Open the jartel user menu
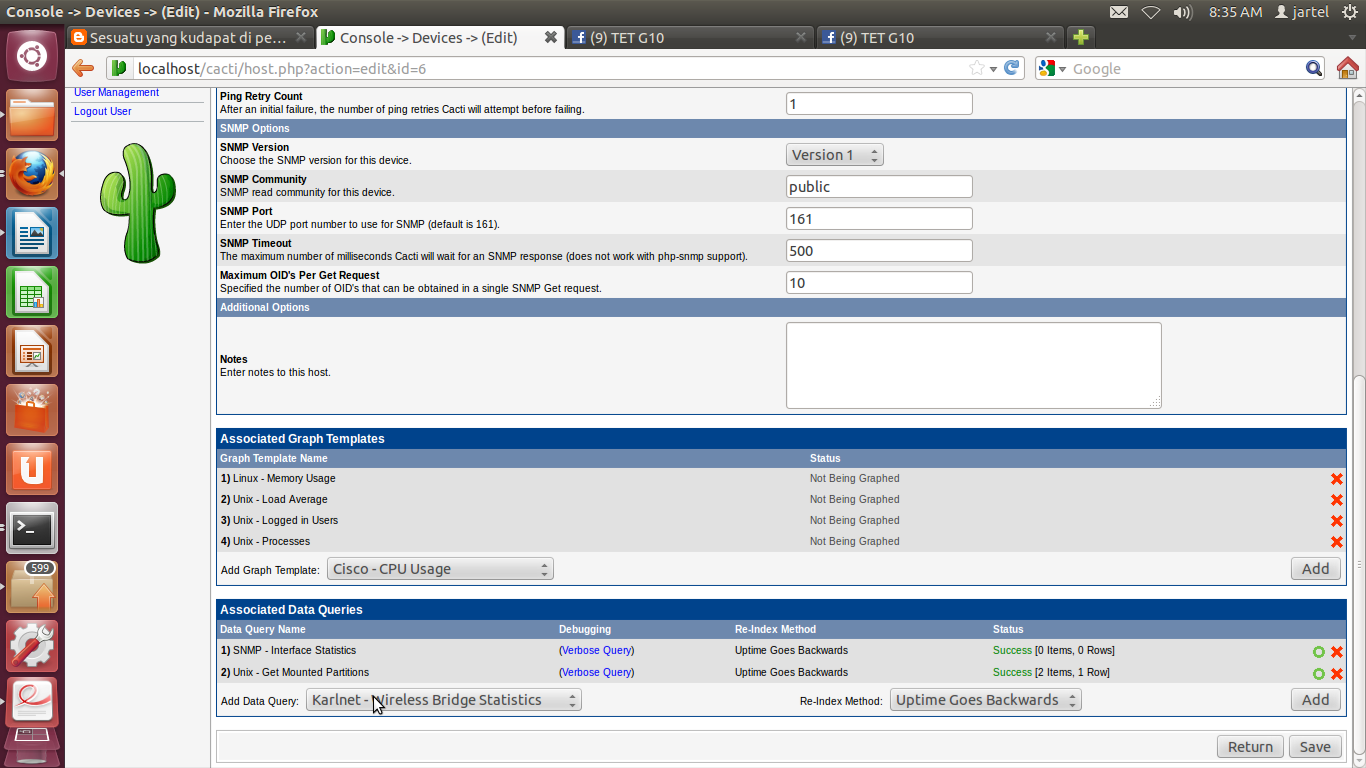Image resolution: width=1366 pixels, height=768 pixels. coord(1302,12)
